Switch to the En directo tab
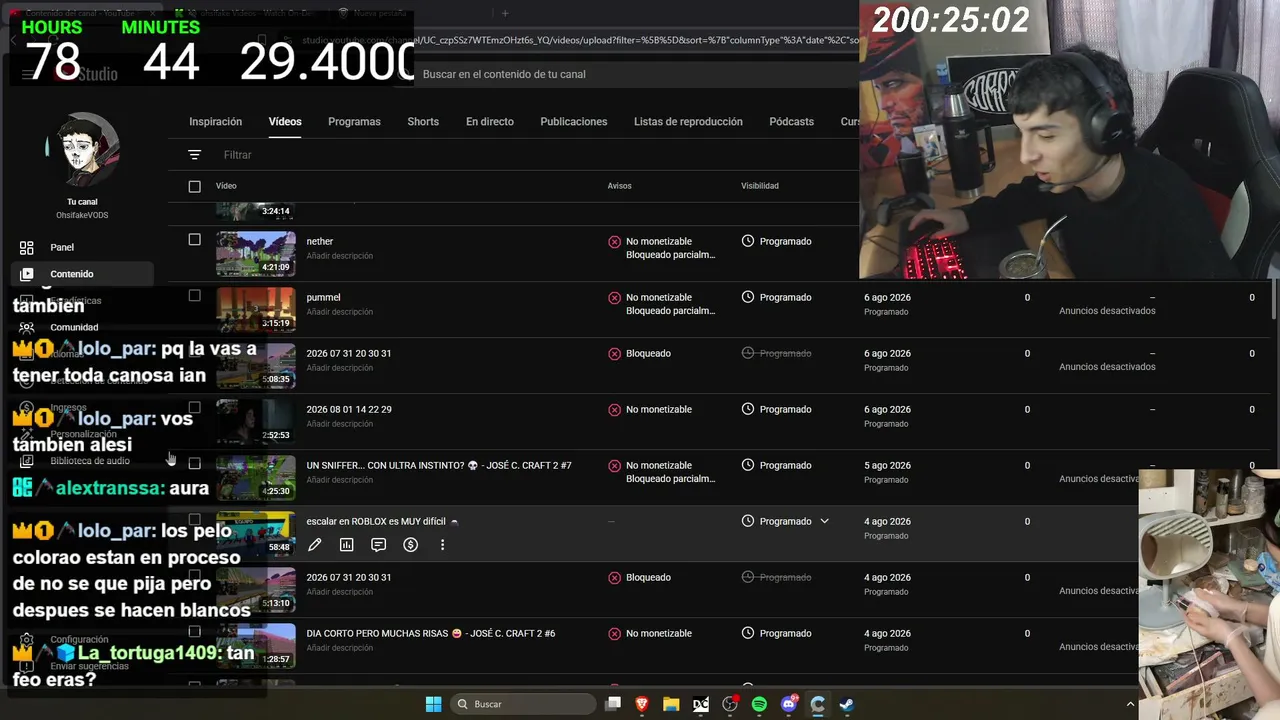The width and height of the screenshot is (1280, 720). point(490,122)
